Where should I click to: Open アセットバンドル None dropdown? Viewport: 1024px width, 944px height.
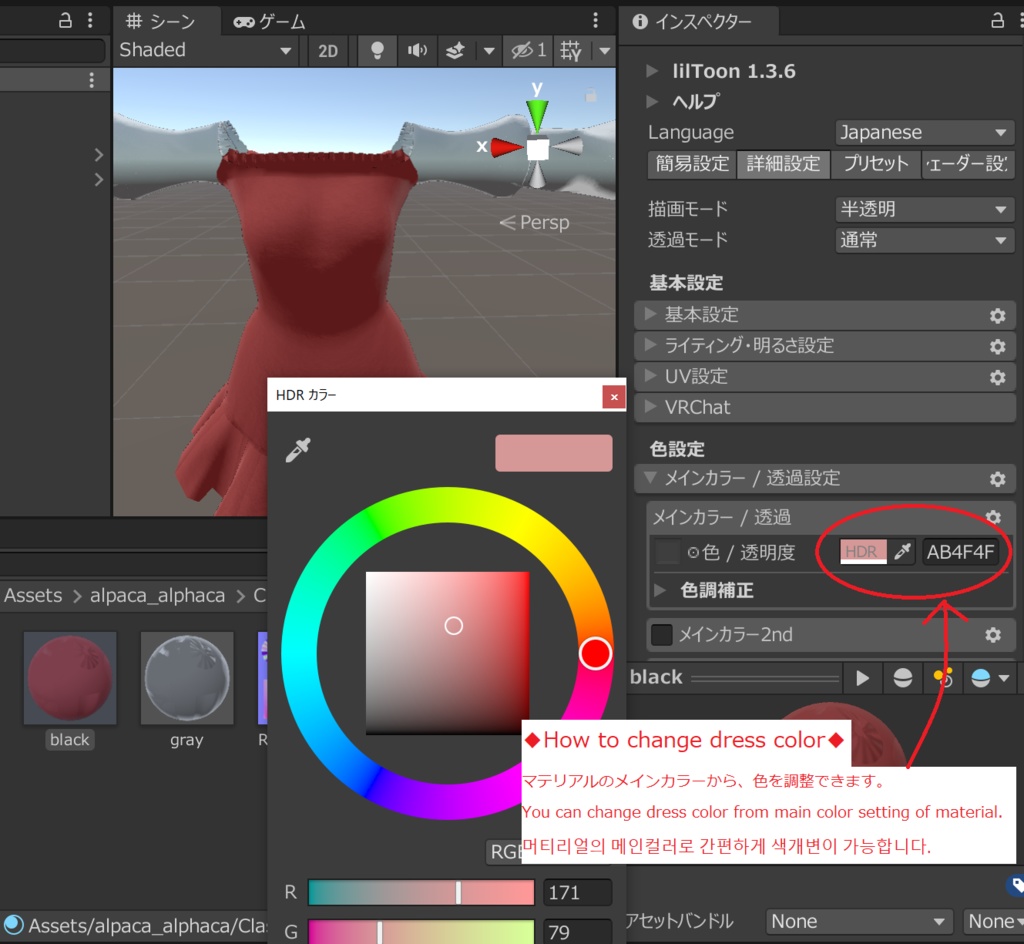[x=859, y=921]
